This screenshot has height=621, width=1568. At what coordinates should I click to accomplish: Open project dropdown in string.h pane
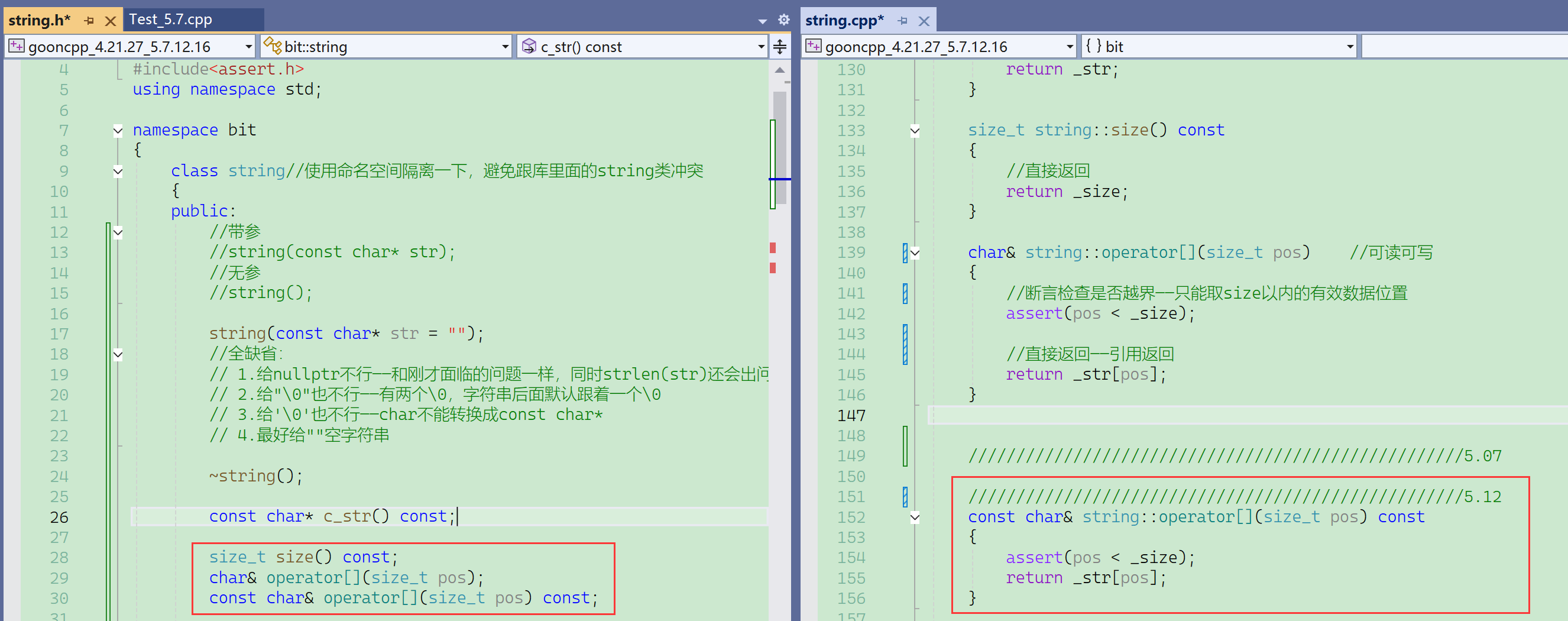tap(248, 46)
